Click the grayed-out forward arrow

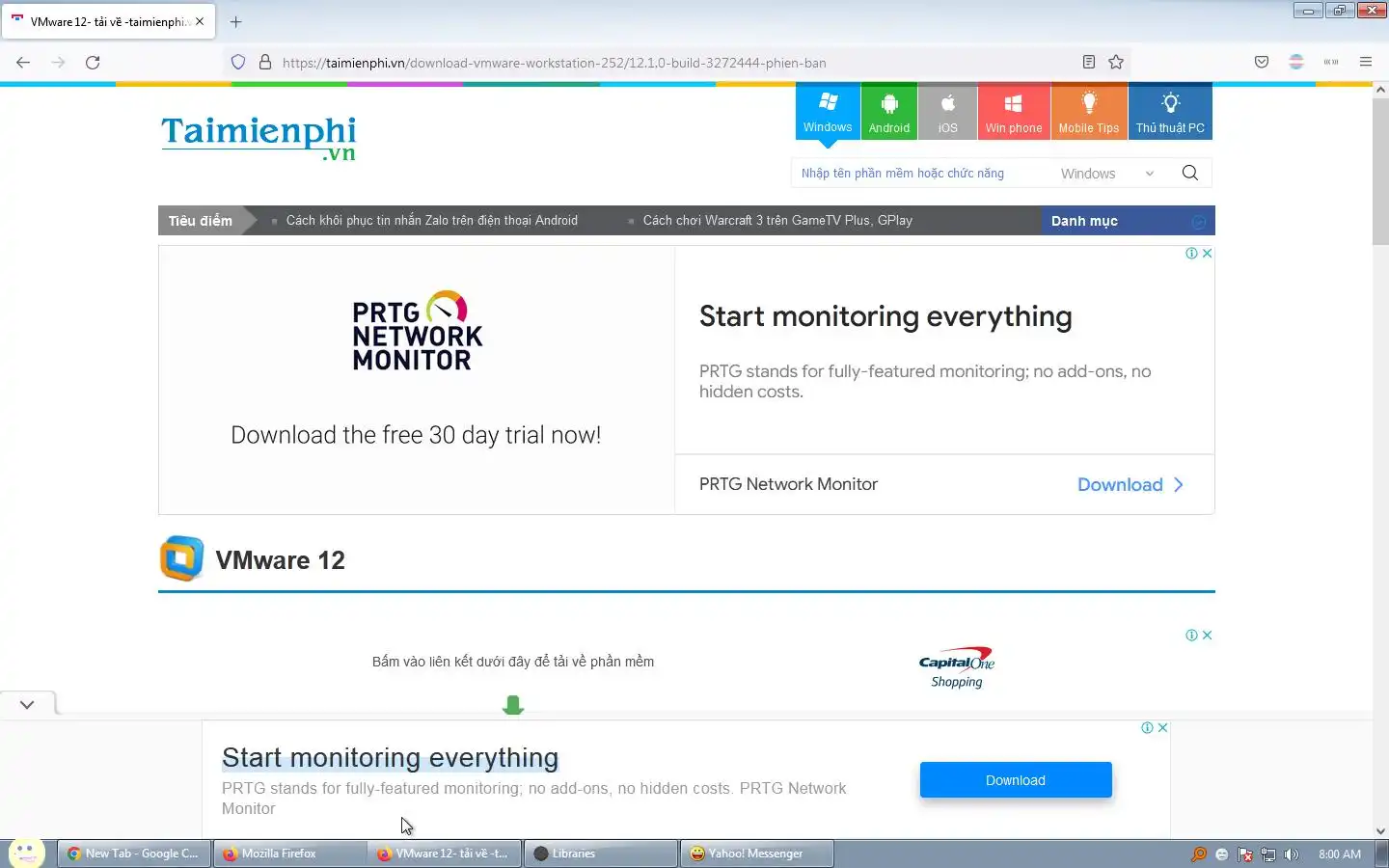click(58, 63)
